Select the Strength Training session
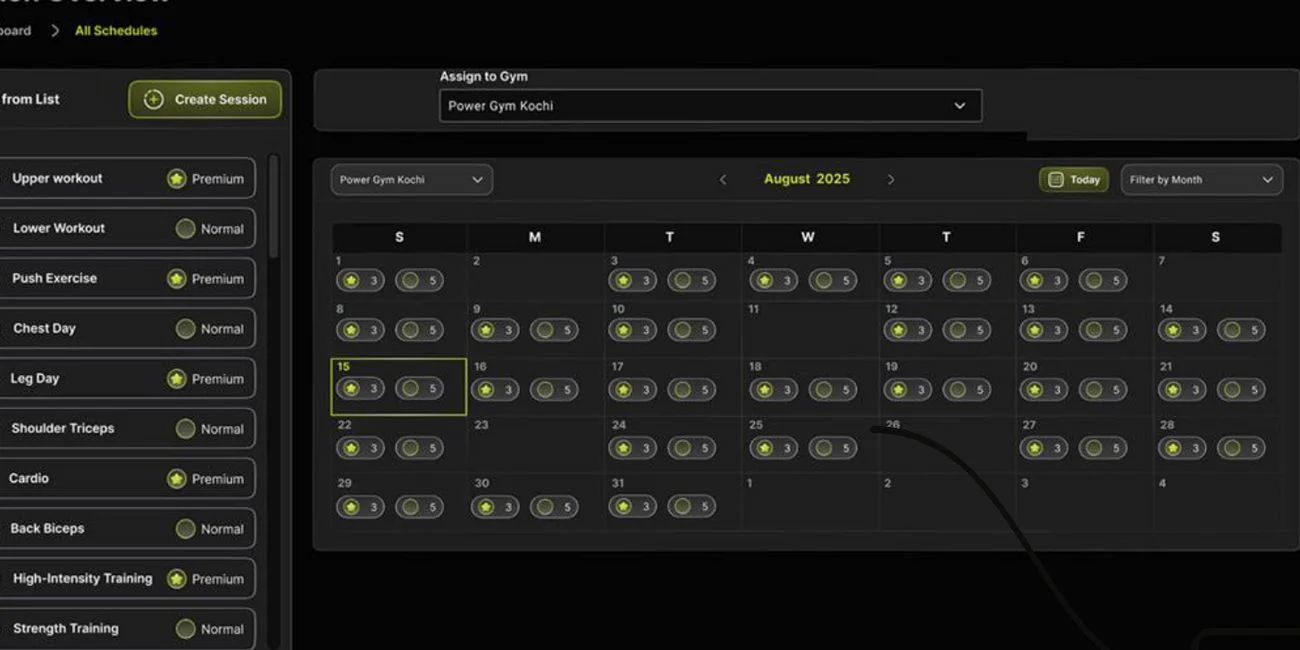 pyautogui.click(x=126, y=628)
